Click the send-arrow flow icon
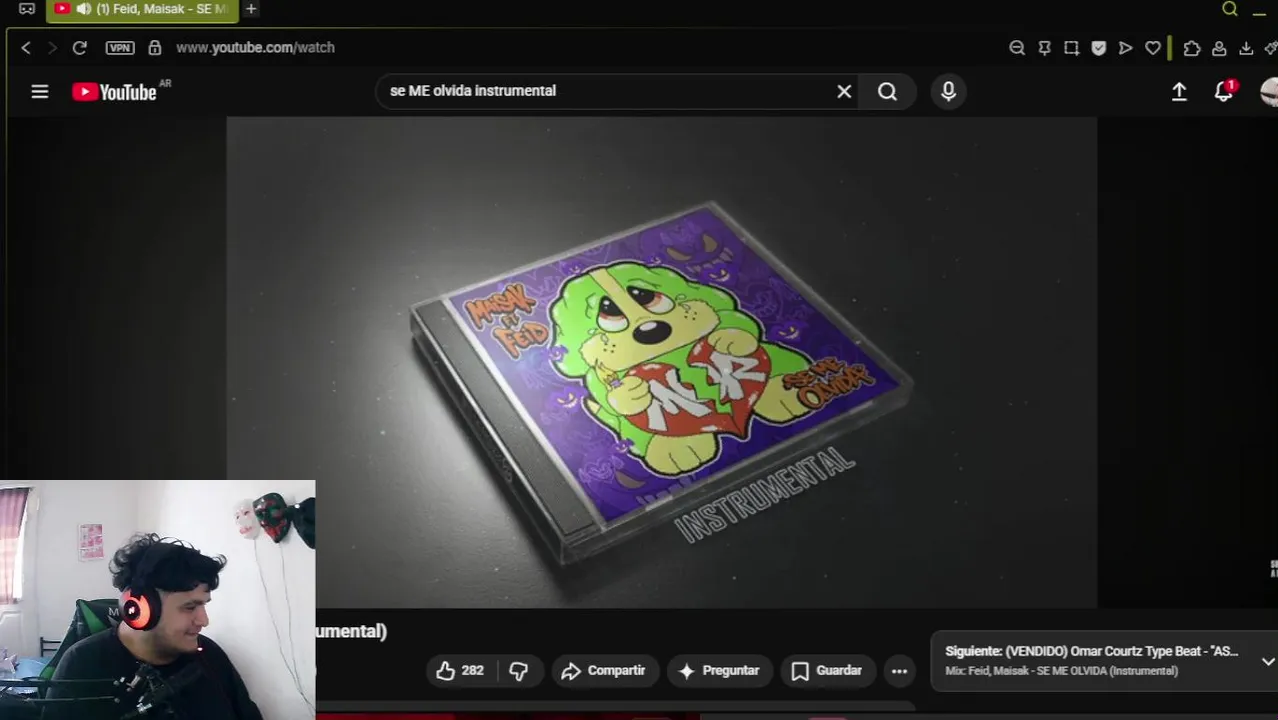 point(1125,47)
